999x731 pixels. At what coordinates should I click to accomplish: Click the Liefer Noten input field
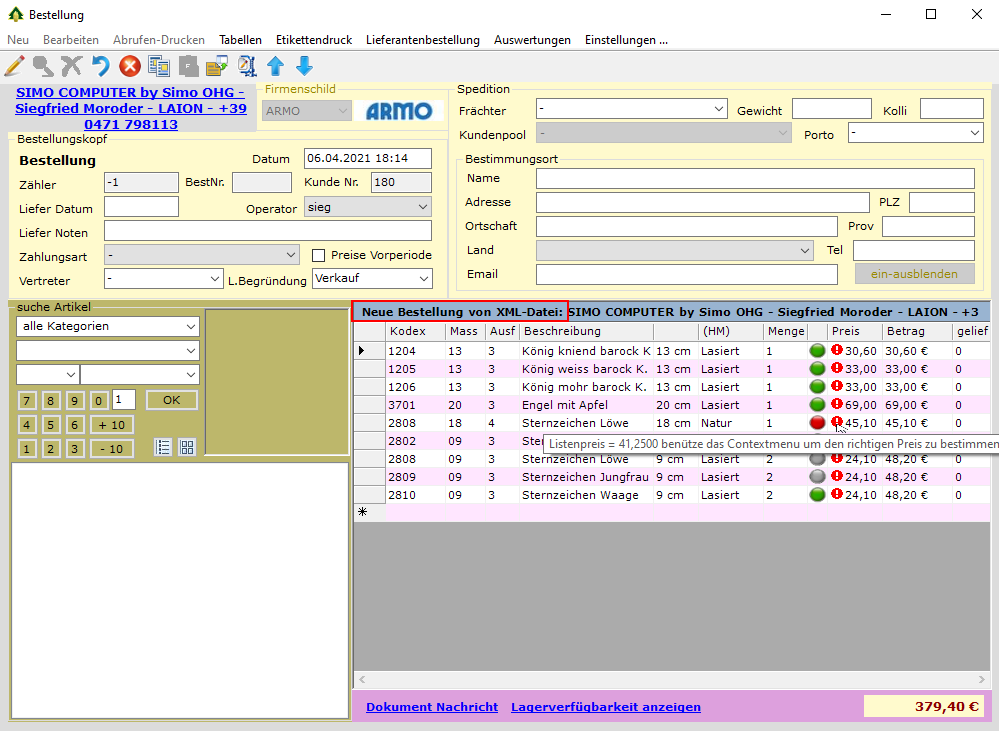[x=267, y=231]
